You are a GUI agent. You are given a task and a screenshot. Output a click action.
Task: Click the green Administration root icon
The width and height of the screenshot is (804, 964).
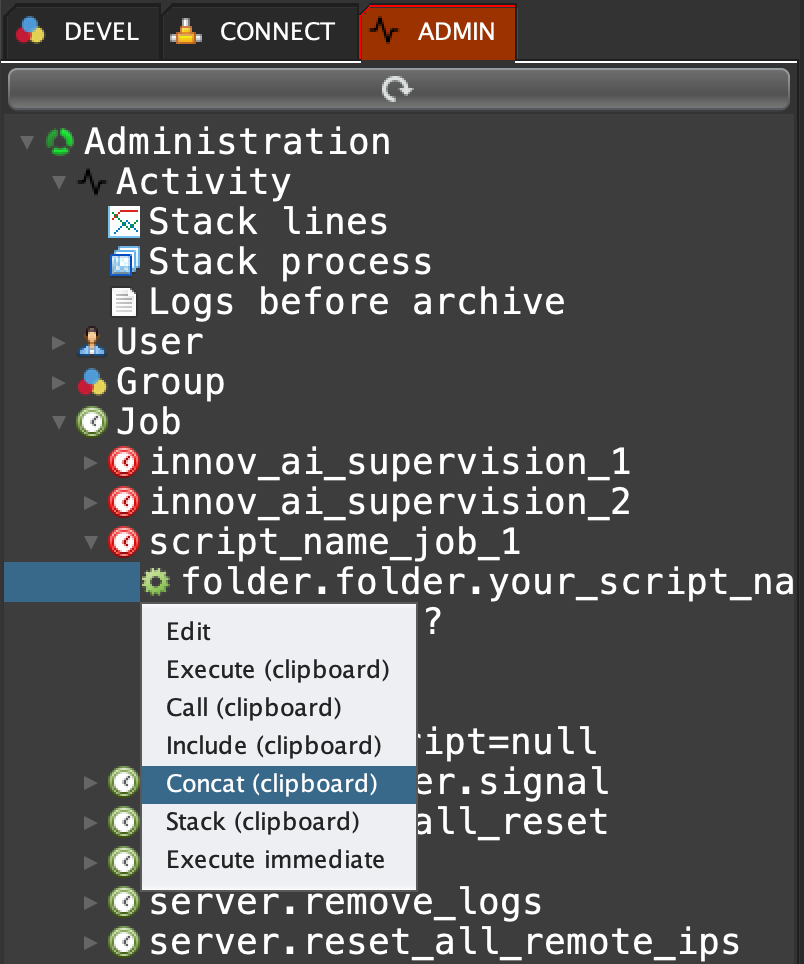pos(60,142)
